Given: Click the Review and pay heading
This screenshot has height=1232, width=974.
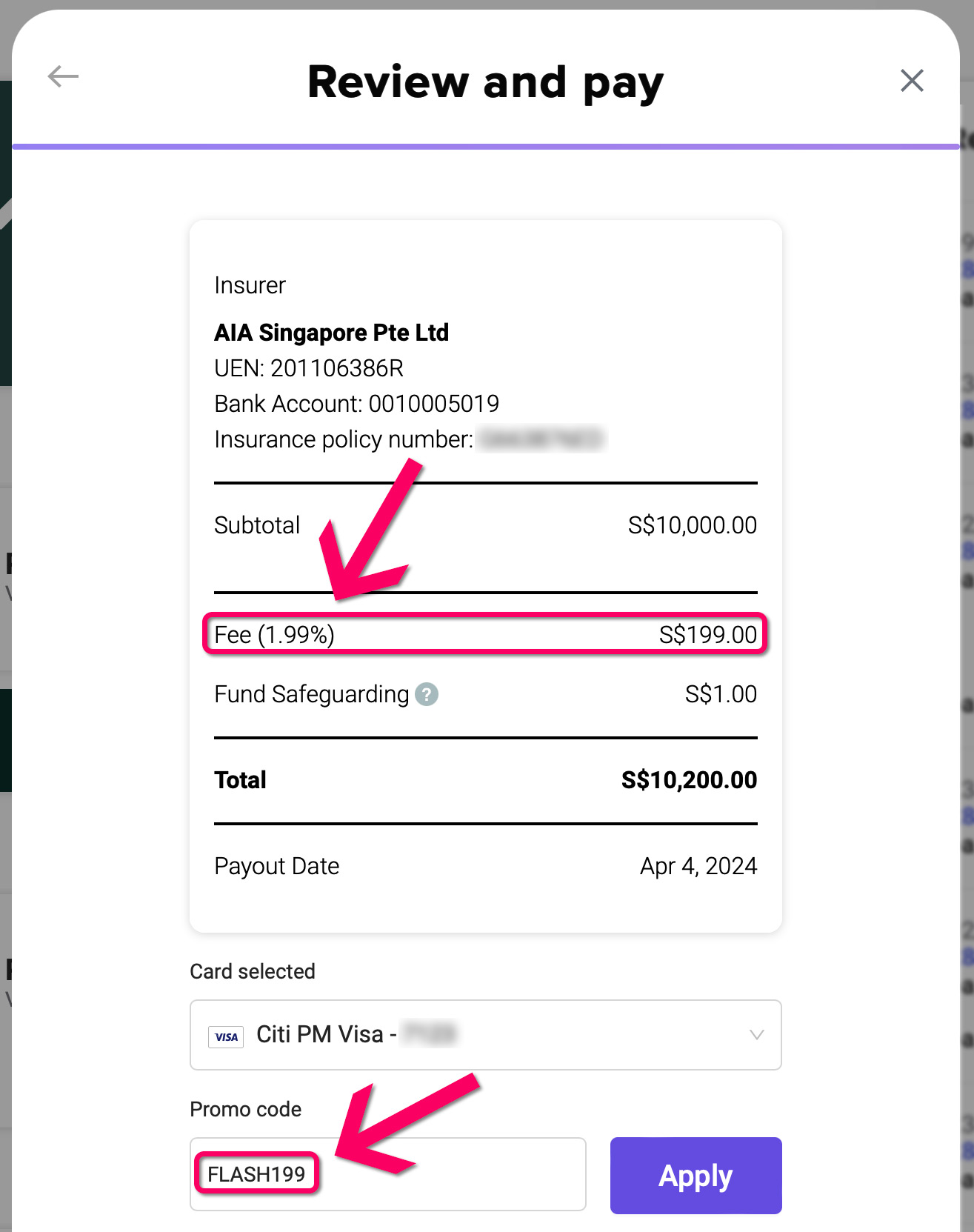Looking at the screenshot, I should (x=485, y=81).
